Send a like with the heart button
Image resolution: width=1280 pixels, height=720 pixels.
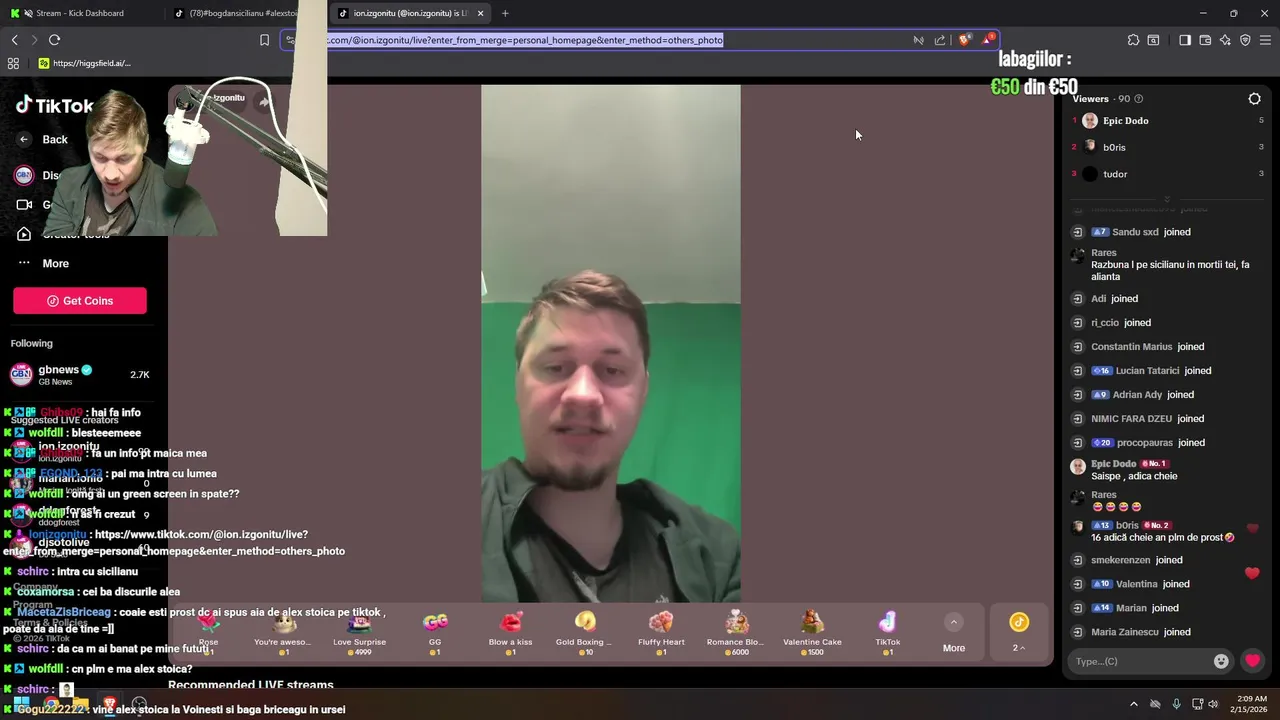pyautogui.click(x=1252, y=661)
